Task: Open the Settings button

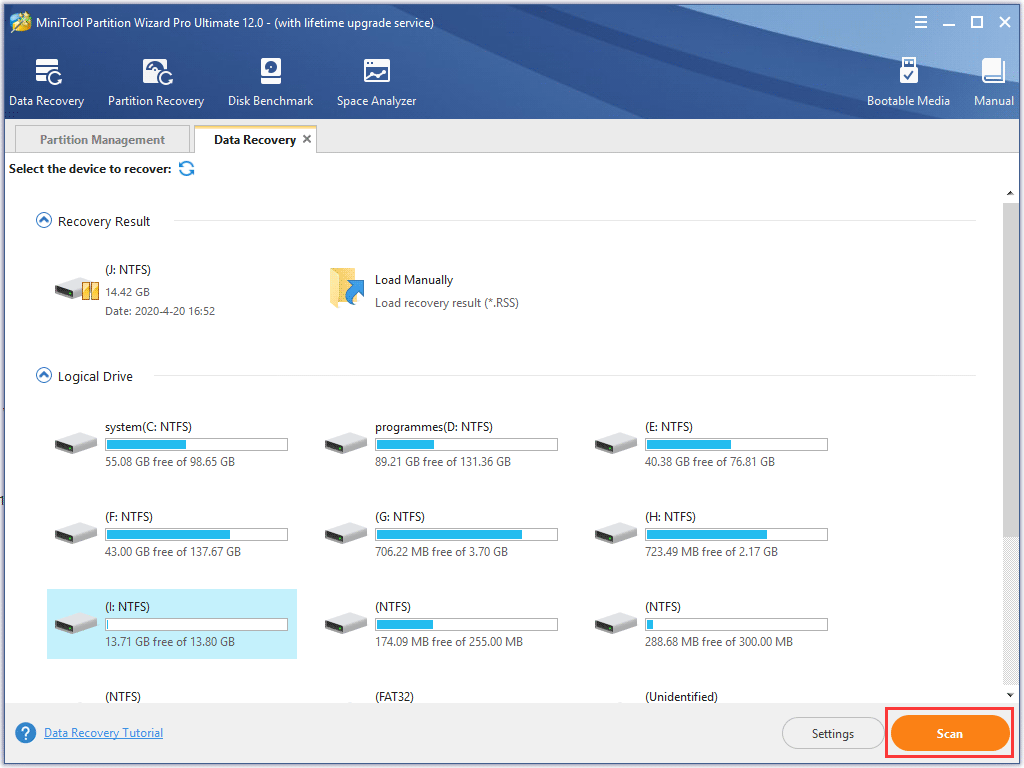Action: (x=833, y=733)
